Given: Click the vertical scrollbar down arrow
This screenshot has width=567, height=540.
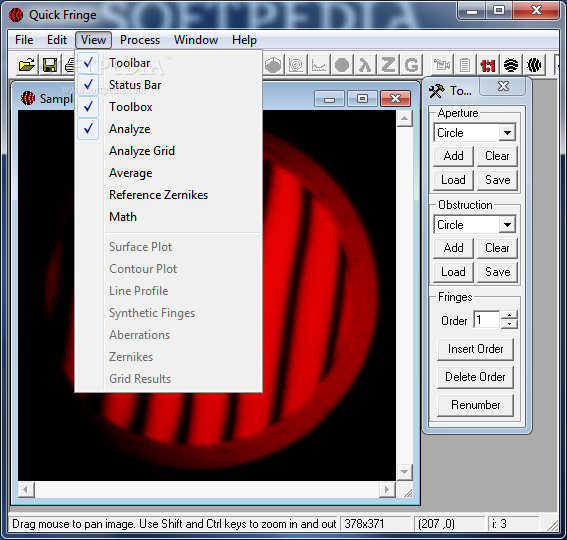Looking at the screenshot, I should (x=405, y=472).
